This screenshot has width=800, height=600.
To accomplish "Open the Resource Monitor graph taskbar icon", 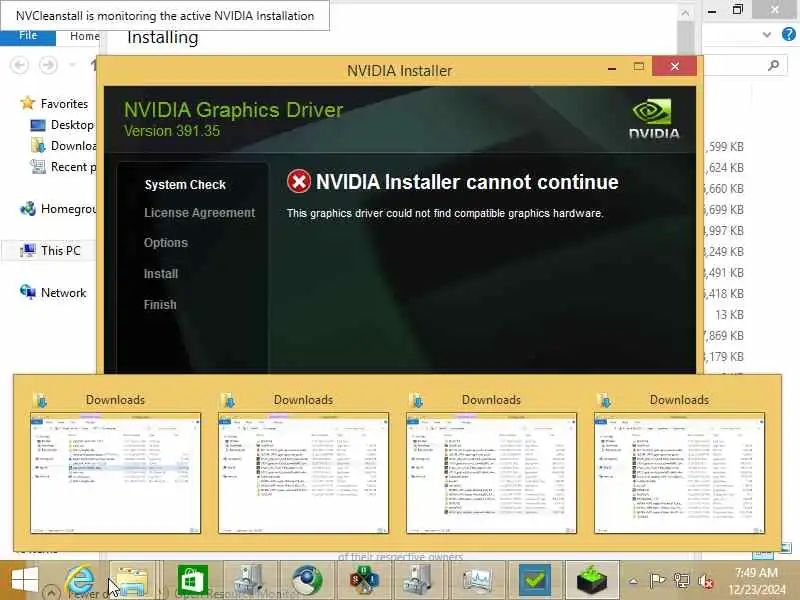I will coord(477,581).
